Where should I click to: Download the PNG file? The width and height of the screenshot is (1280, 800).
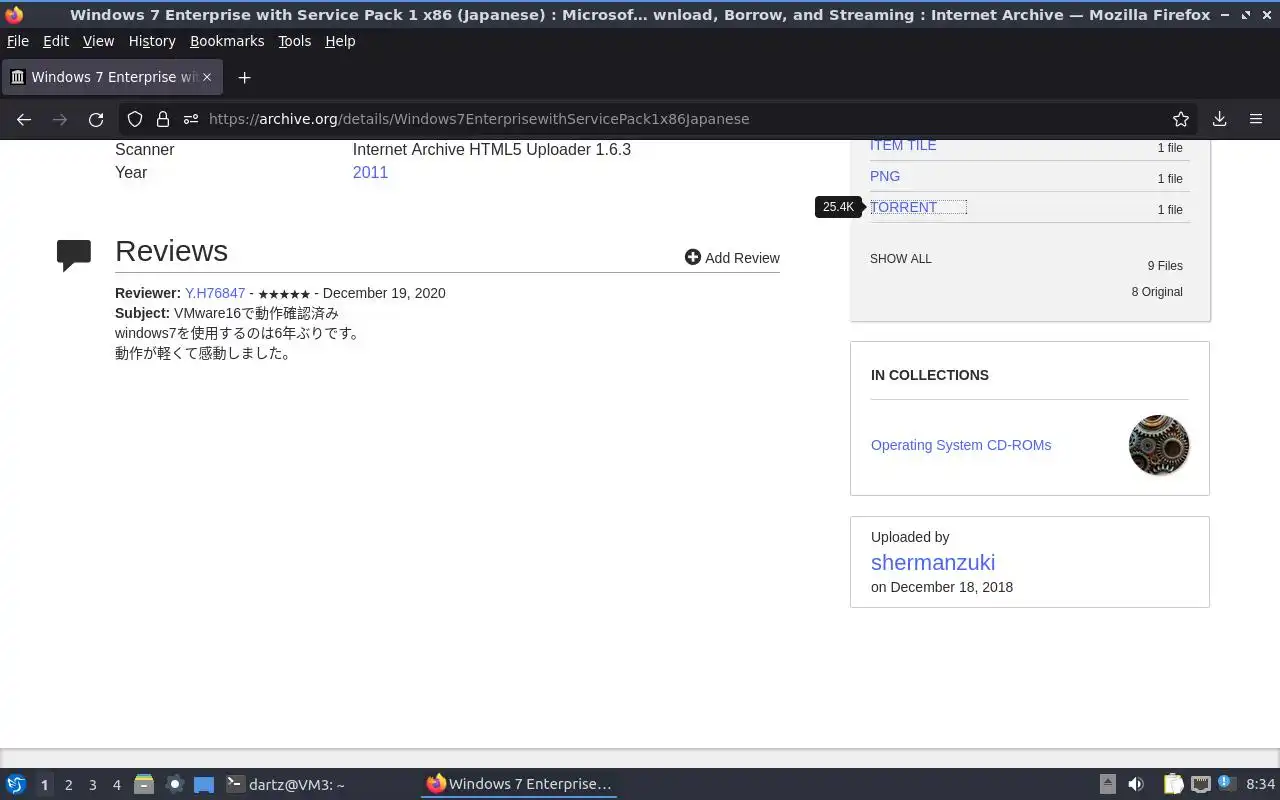tap(885, 176)
